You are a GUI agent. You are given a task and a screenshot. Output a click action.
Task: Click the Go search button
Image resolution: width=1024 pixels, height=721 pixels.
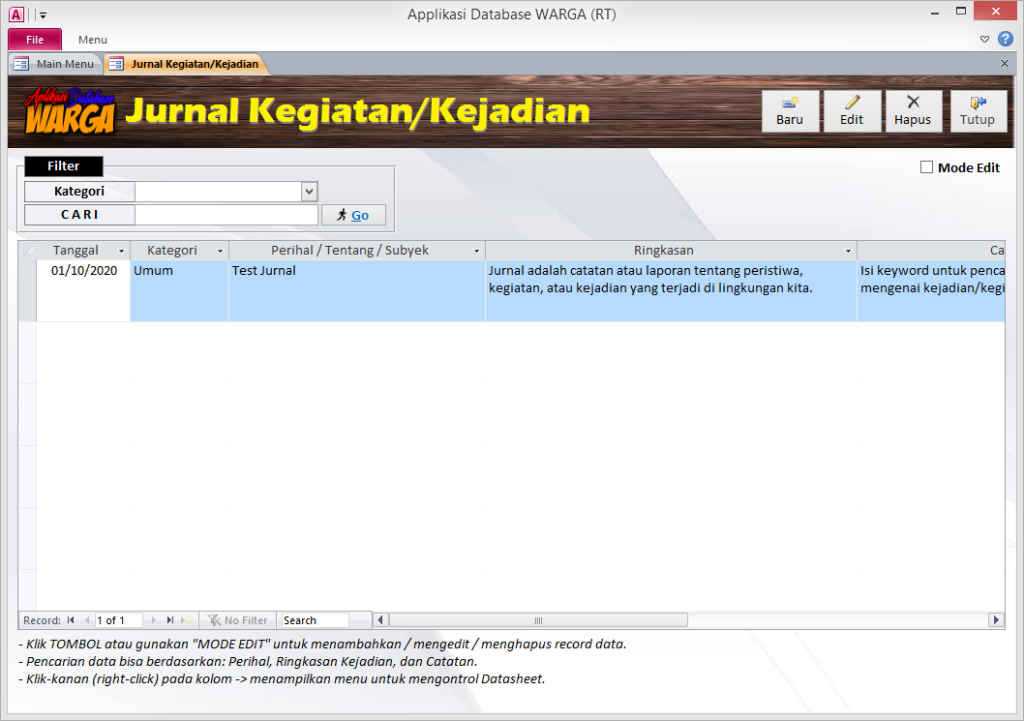tap(353, 215)
